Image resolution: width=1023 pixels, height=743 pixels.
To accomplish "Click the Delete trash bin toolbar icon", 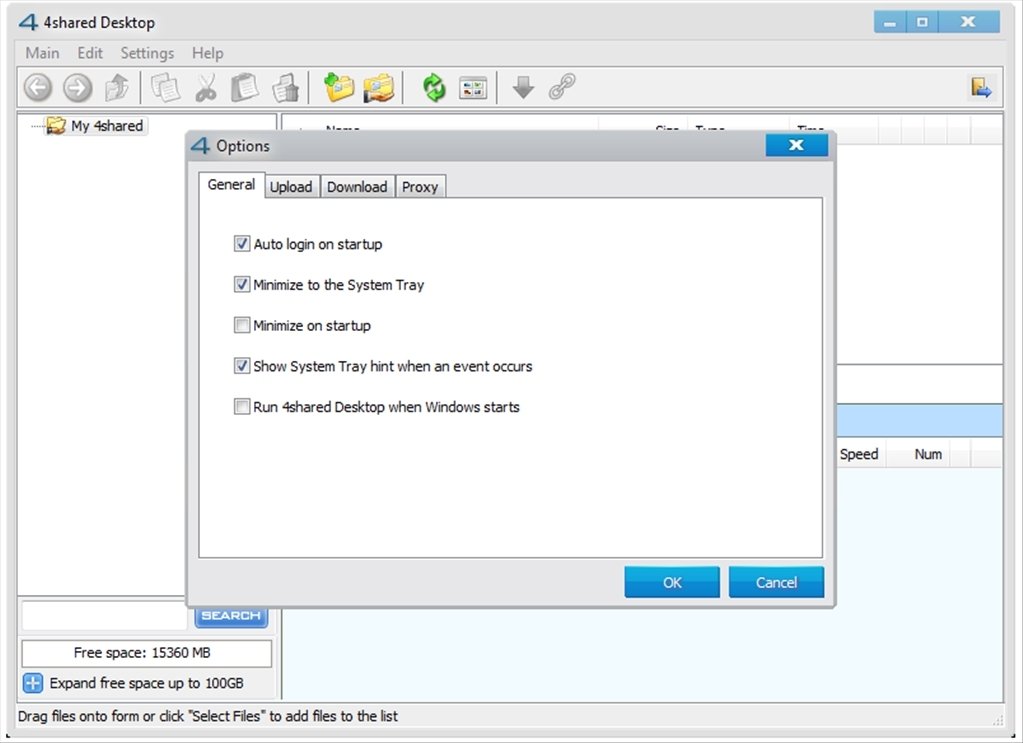I will (x=286, y=87).
